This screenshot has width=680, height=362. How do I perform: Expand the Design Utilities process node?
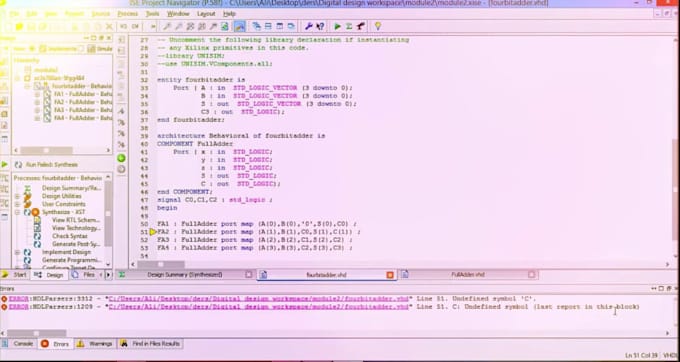17,196
